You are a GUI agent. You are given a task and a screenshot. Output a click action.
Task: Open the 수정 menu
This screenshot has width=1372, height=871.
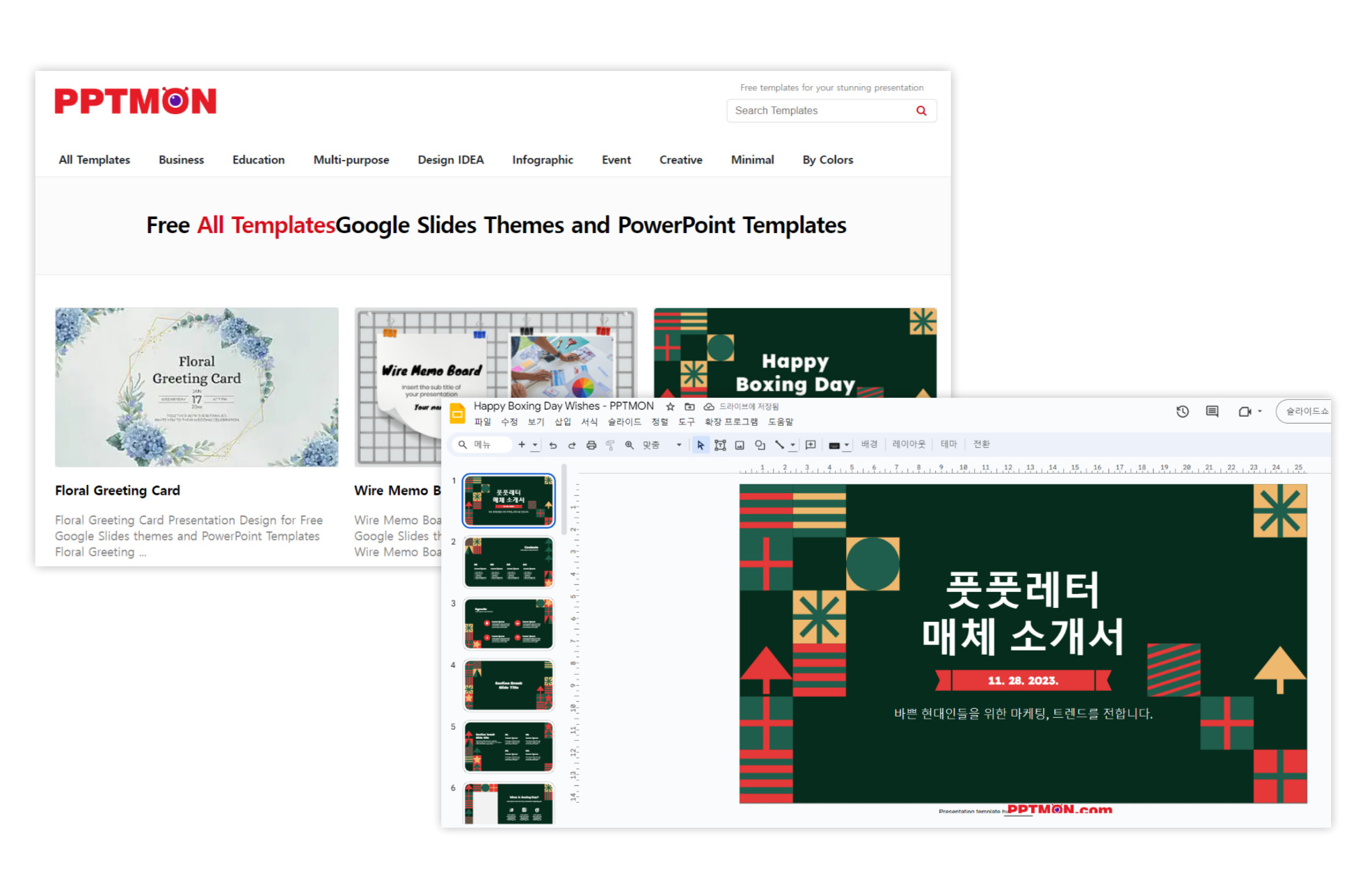(509, 422)
